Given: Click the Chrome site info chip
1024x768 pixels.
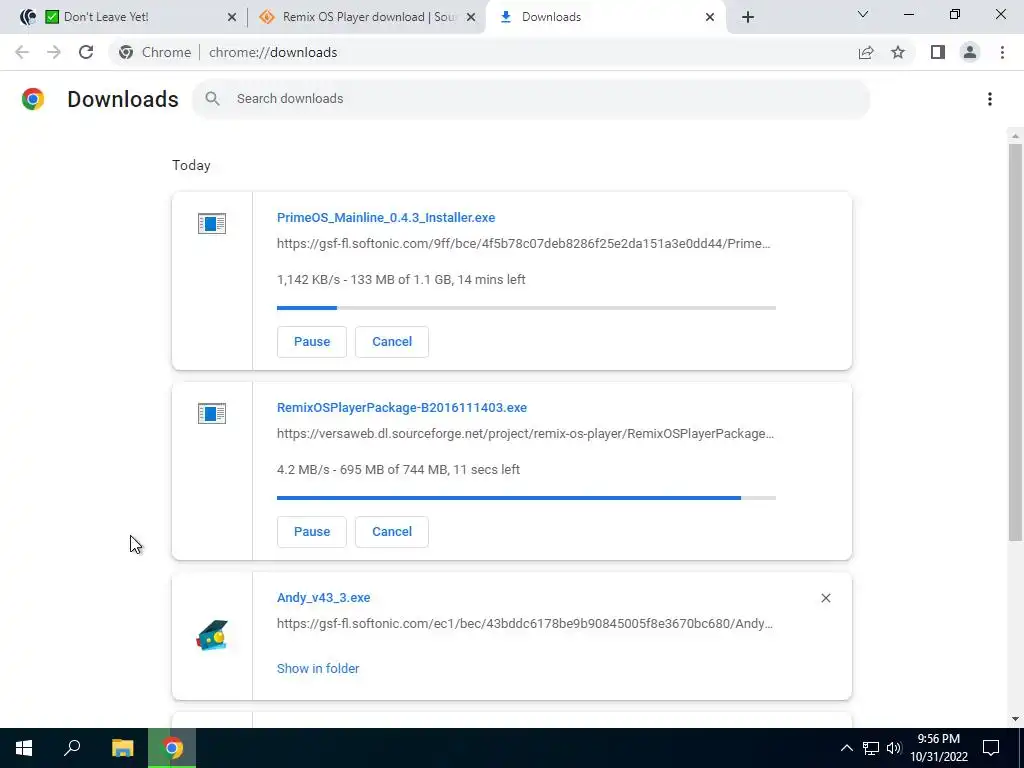Looking at the screenshot, I should click(156, 52).
